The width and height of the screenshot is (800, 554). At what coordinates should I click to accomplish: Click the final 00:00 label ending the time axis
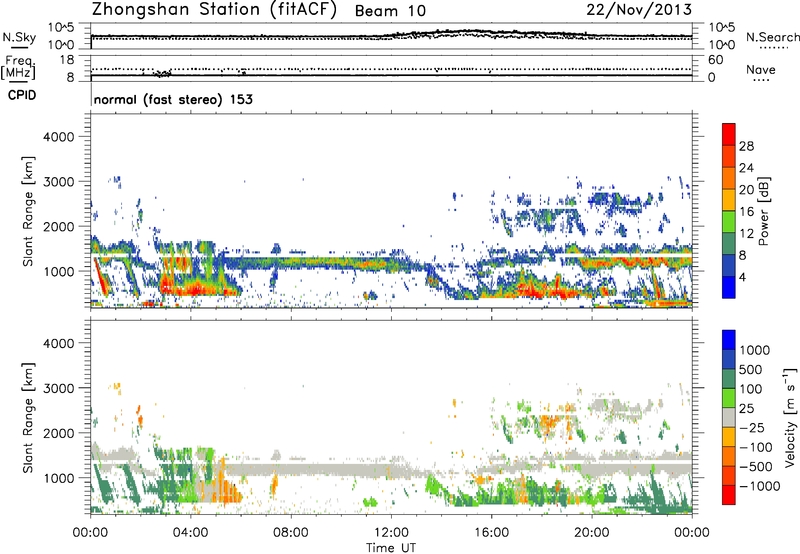692,533
